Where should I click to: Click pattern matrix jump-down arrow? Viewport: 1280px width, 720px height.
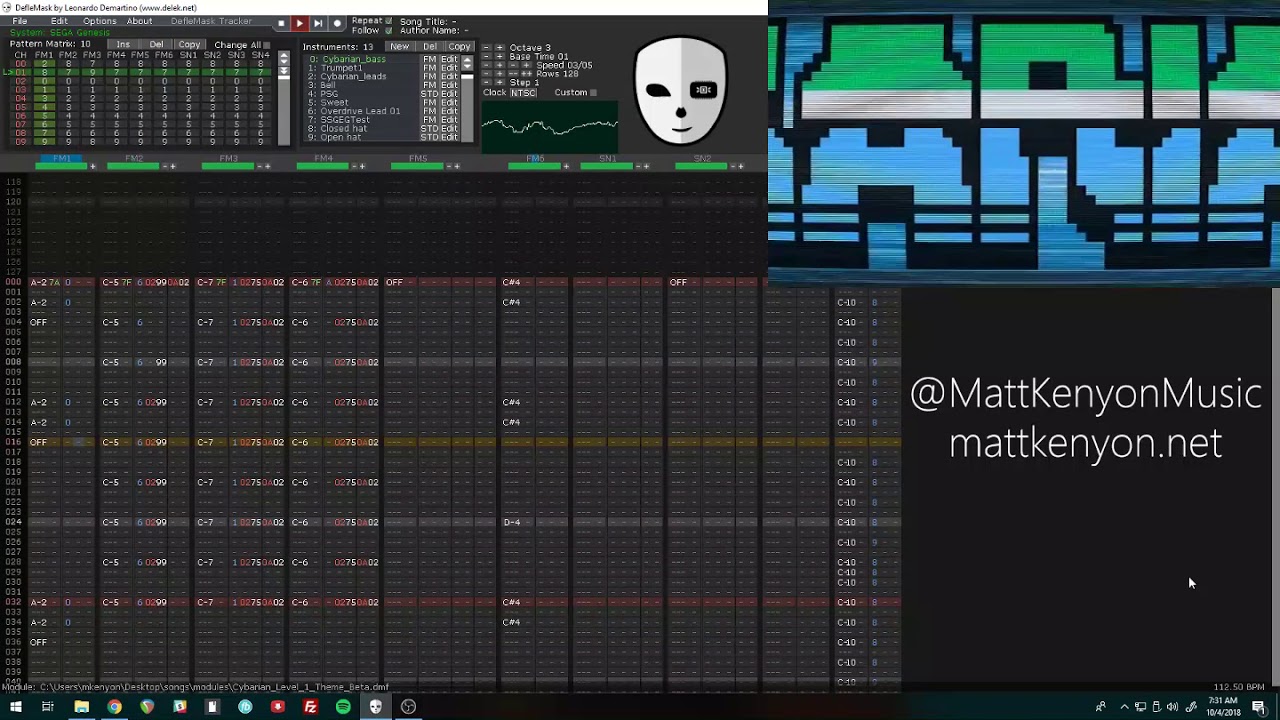tap(283, 72)
